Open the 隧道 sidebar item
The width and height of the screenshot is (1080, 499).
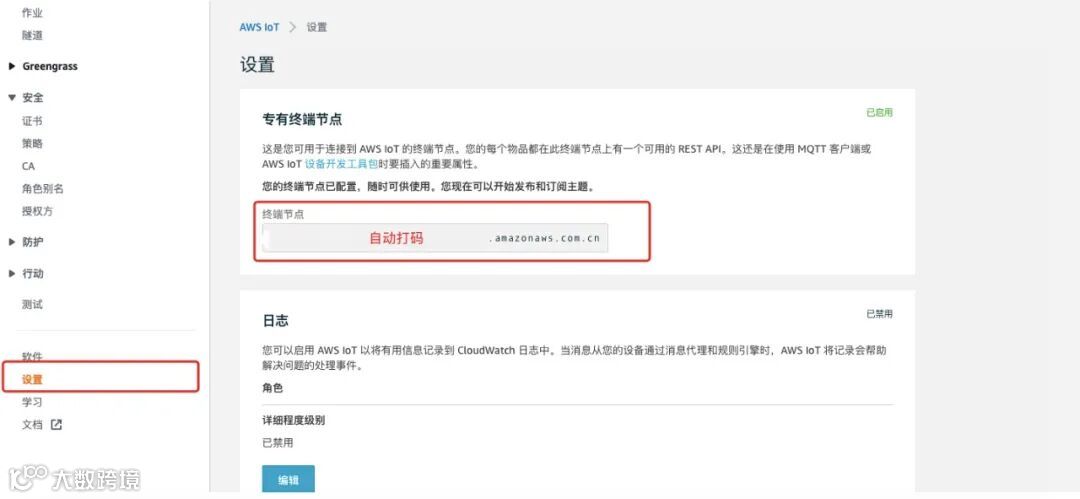(x=32, y=35)
